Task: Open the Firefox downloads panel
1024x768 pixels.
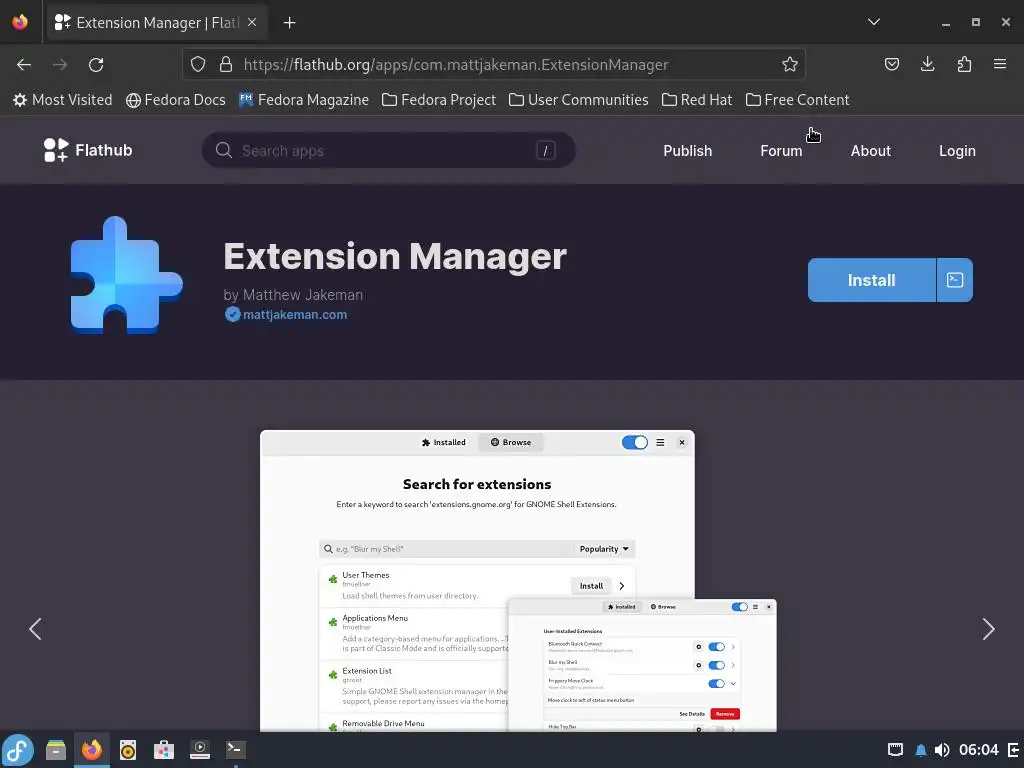Action: 927,64
